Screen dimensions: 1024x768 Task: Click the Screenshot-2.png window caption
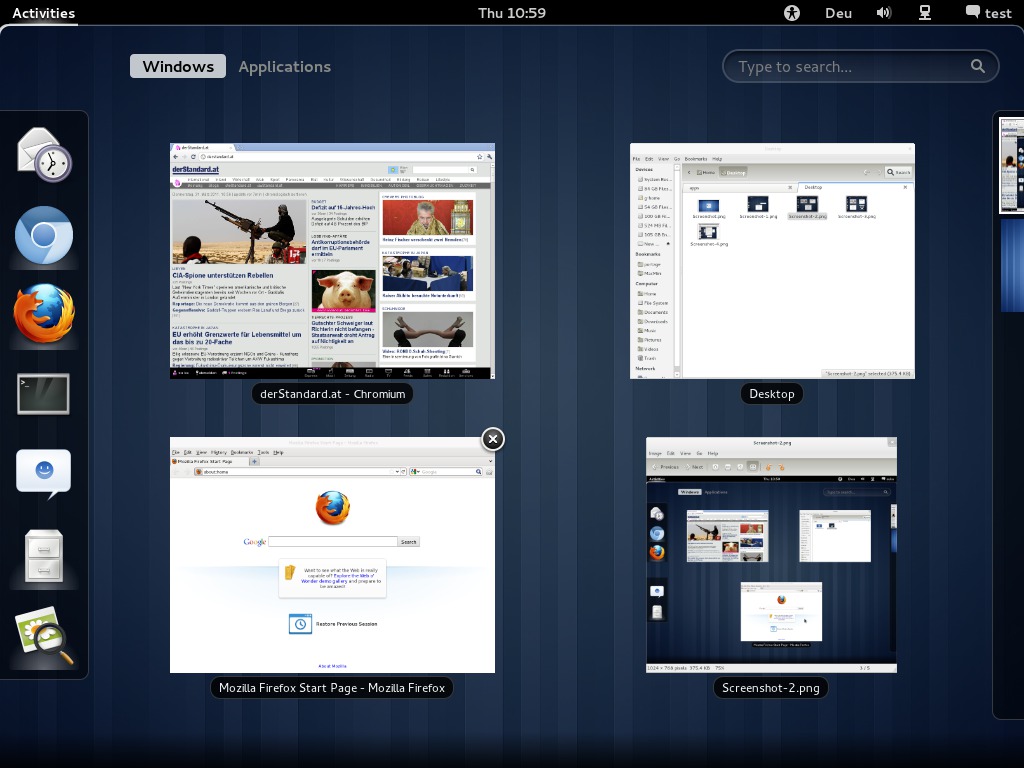[771, 688]
